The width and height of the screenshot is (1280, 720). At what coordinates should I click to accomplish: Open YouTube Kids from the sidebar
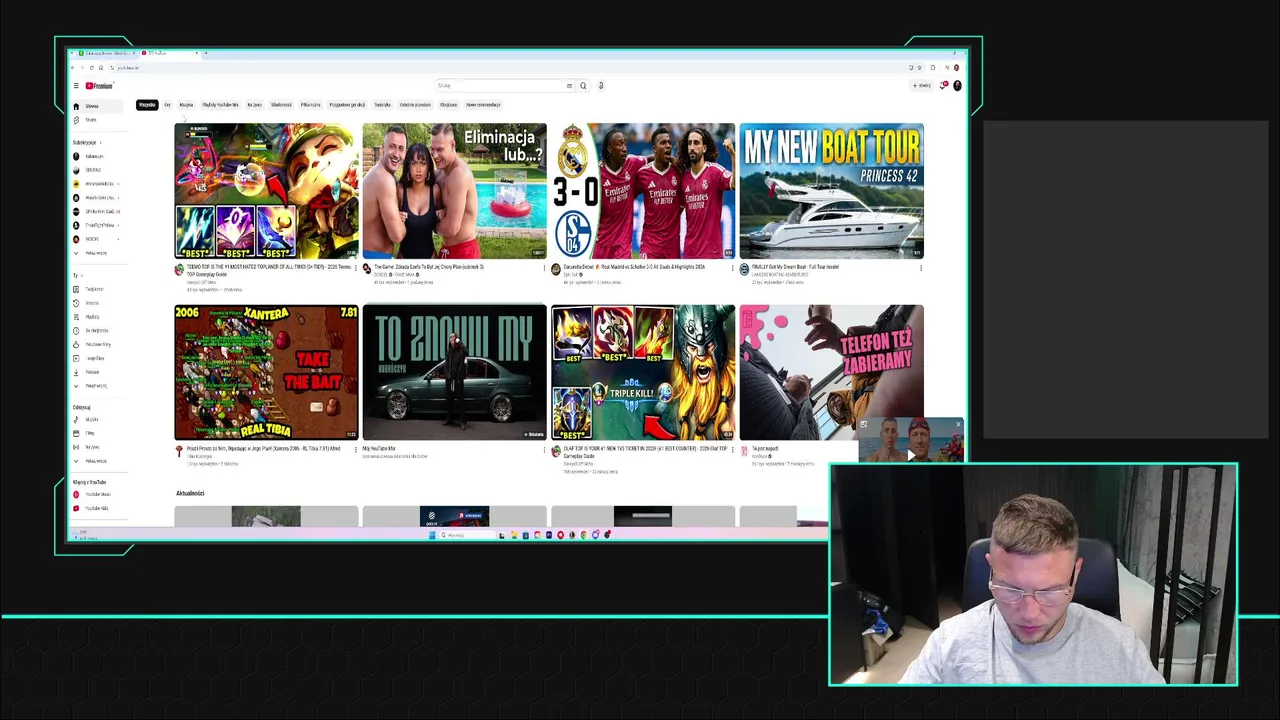pyautogui.click(x=96, y=508)
